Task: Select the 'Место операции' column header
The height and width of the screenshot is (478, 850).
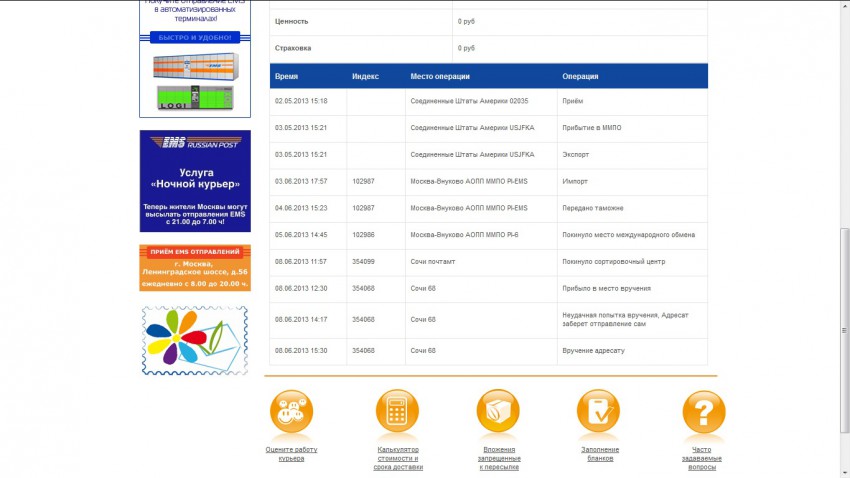Action: click(x=439, y=76)
